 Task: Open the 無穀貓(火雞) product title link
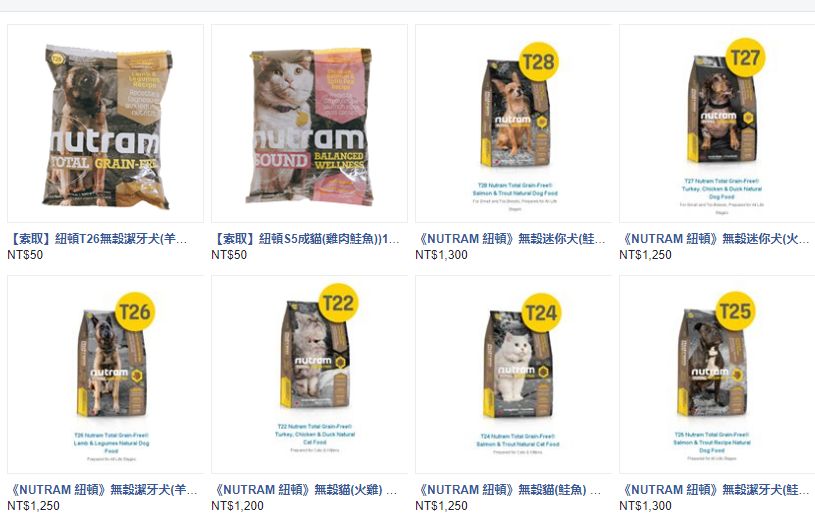pos(305,490)
